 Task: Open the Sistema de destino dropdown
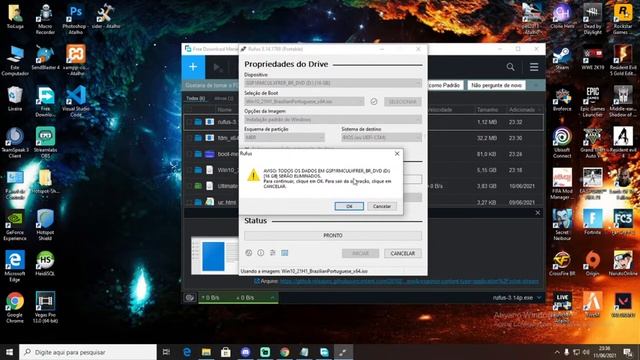381,138
